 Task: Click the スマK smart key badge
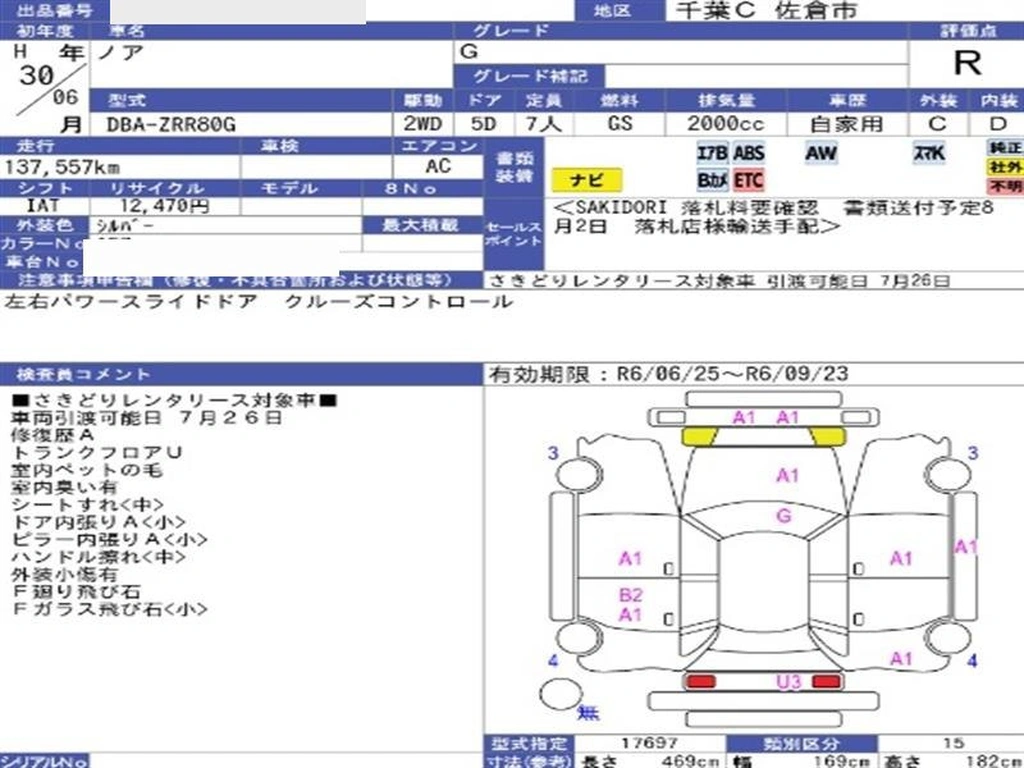928,153
